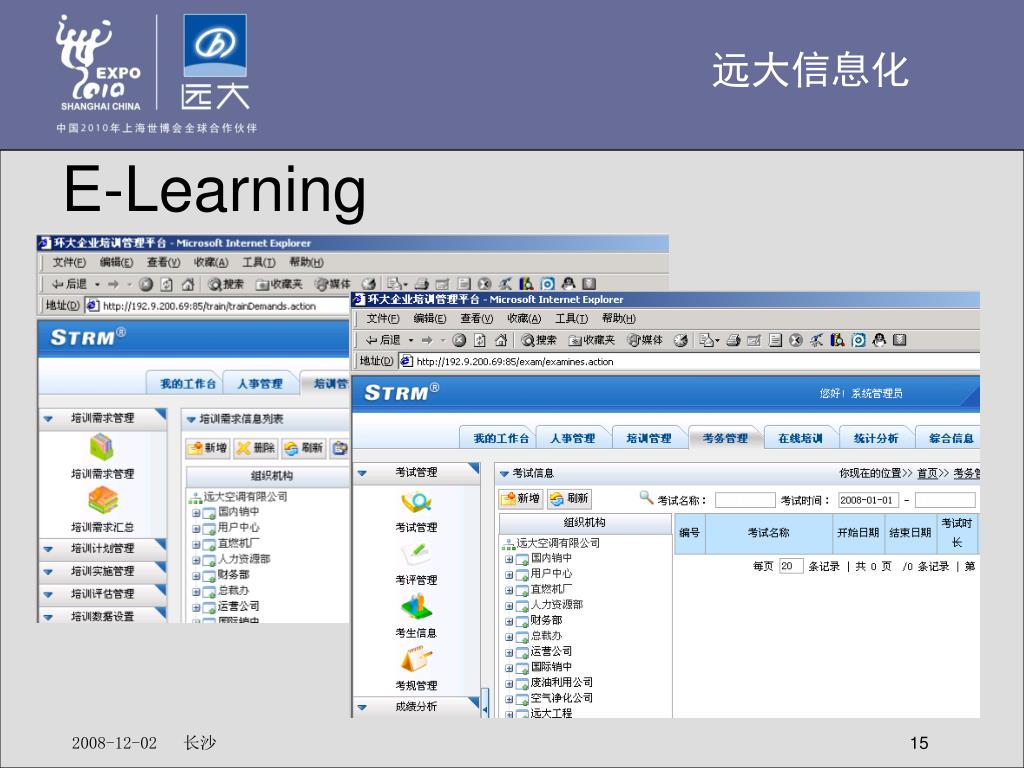Click 删除 button in back training window

[x=256, y=448]
